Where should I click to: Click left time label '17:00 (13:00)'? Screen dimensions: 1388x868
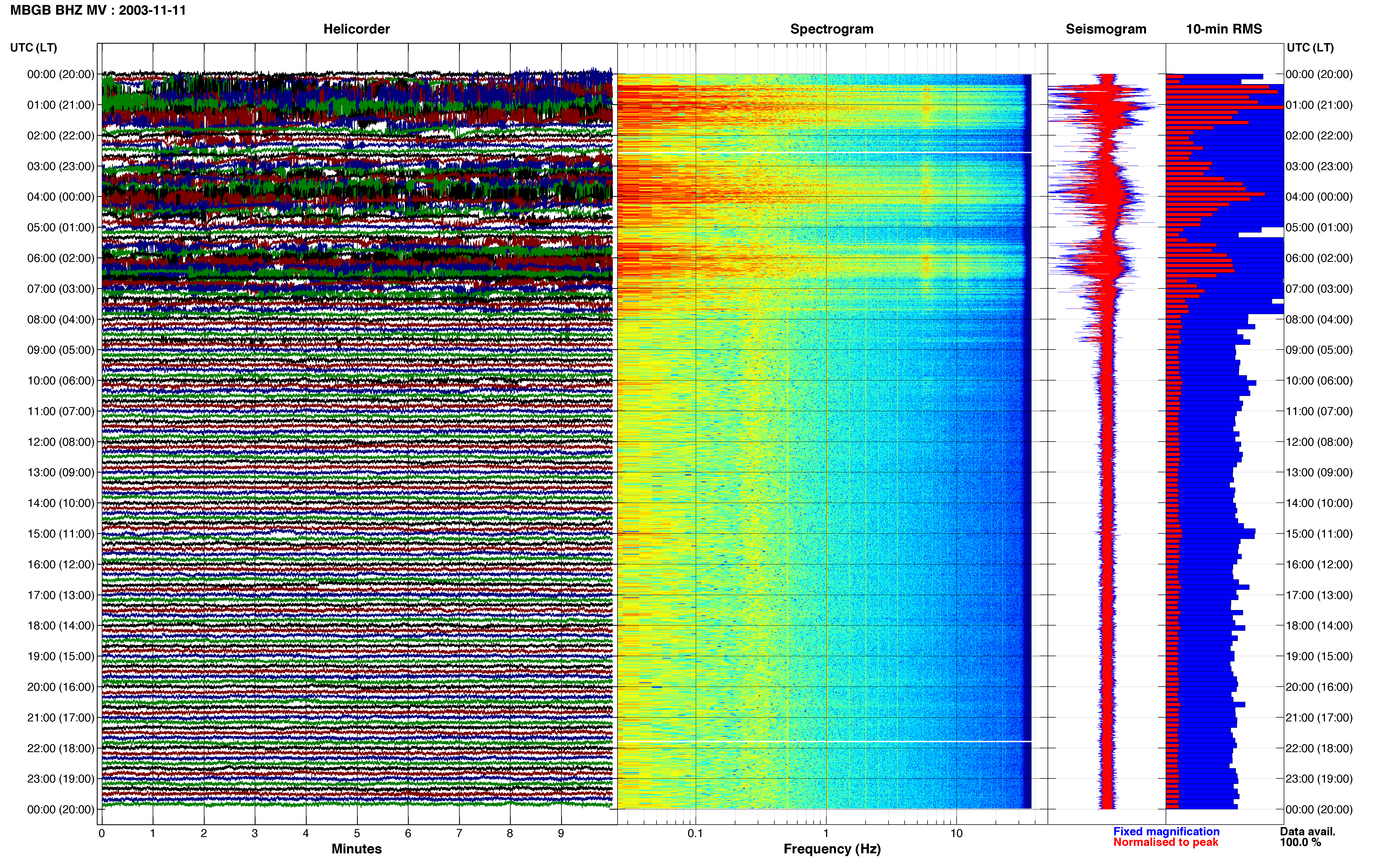(x=61, y=595)
